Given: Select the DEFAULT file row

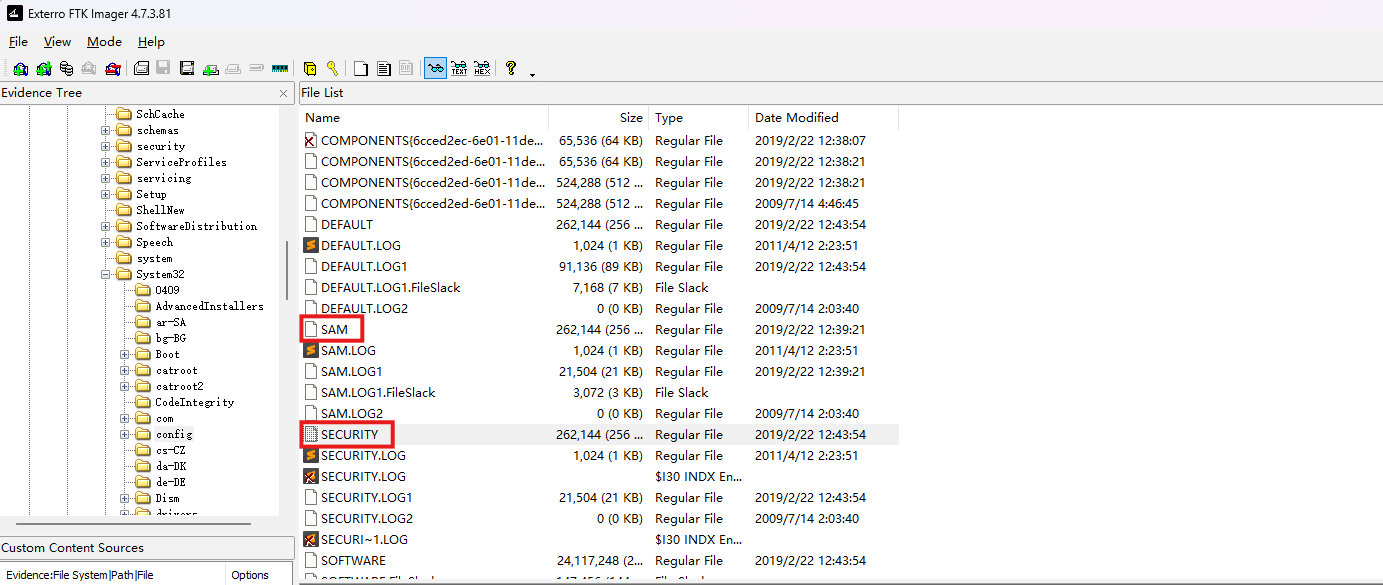Looking at the screenshot, I should (x=599, y=224).
